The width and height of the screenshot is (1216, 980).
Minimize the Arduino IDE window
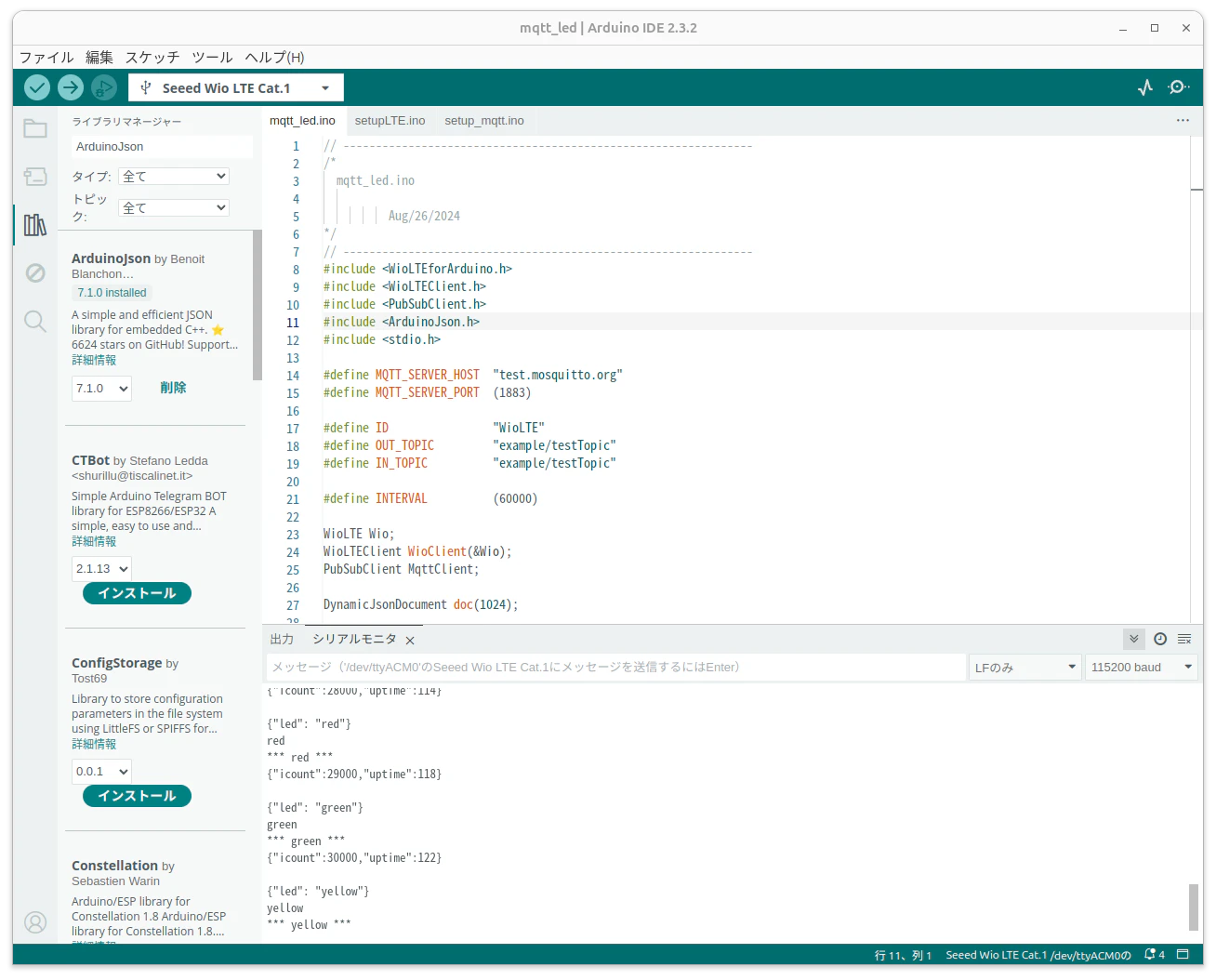pos(1123,28)
